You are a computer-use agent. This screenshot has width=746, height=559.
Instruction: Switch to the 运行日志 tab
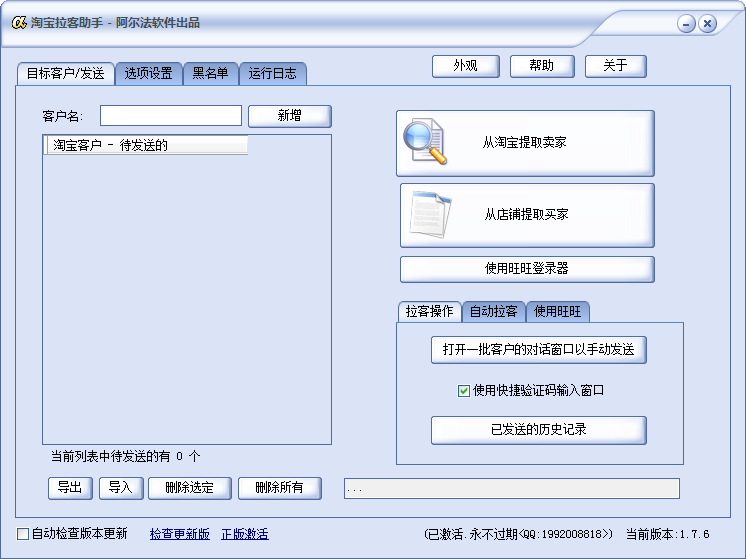[272, 74]
